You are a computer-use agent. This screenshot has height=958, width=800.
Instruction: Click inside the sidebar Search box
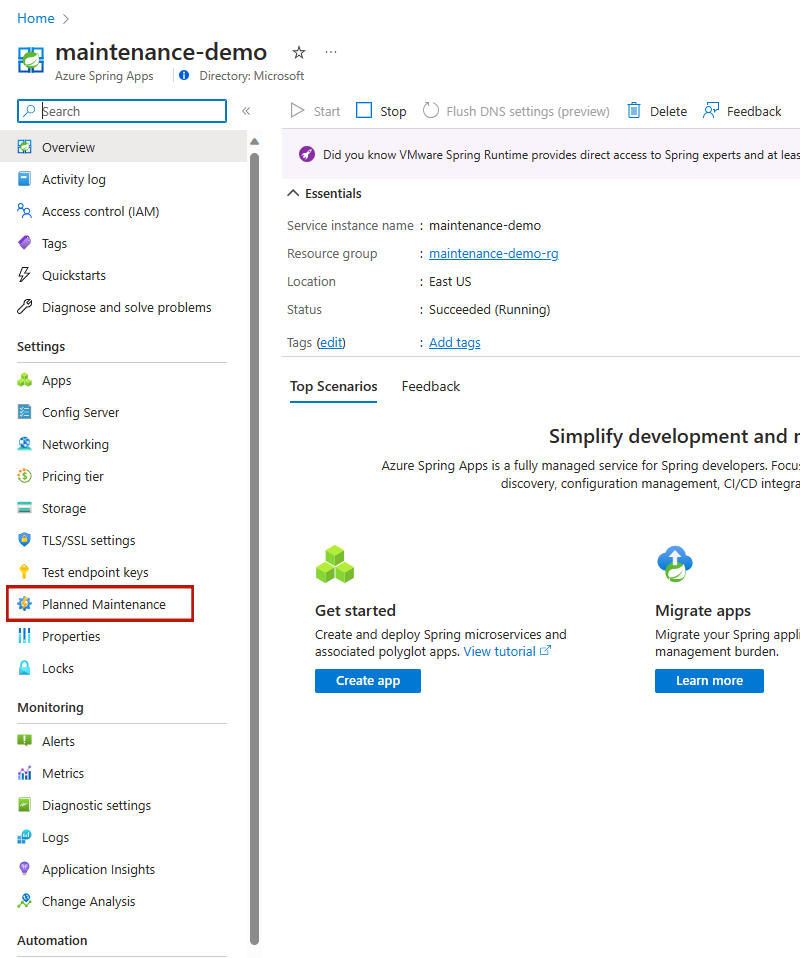point(120,111)
